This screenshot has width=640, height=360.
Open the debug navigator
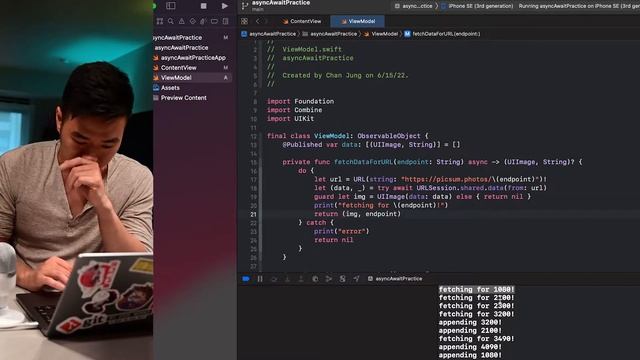pos(203,21)
